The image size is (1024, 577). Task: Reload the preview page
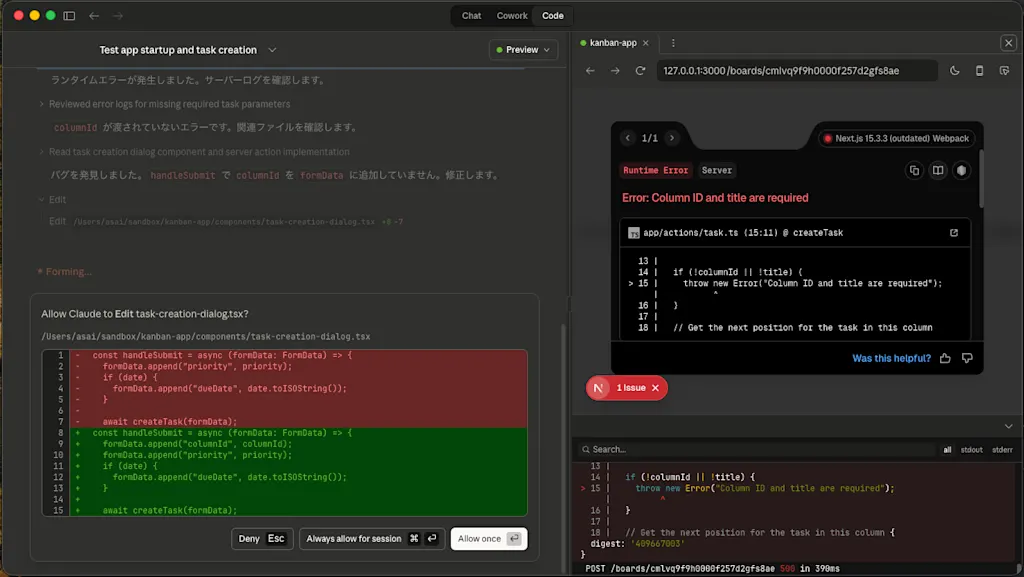641,70
